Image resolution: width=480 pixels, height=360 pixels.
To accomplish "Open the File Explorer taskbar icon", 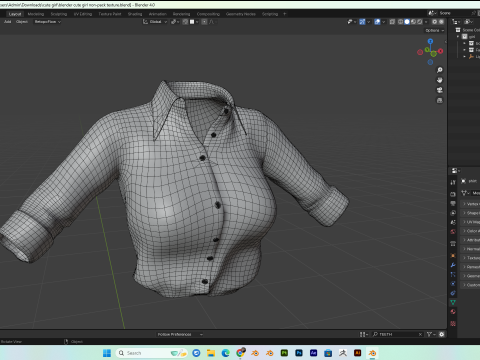I will click(x=211, y=353).
